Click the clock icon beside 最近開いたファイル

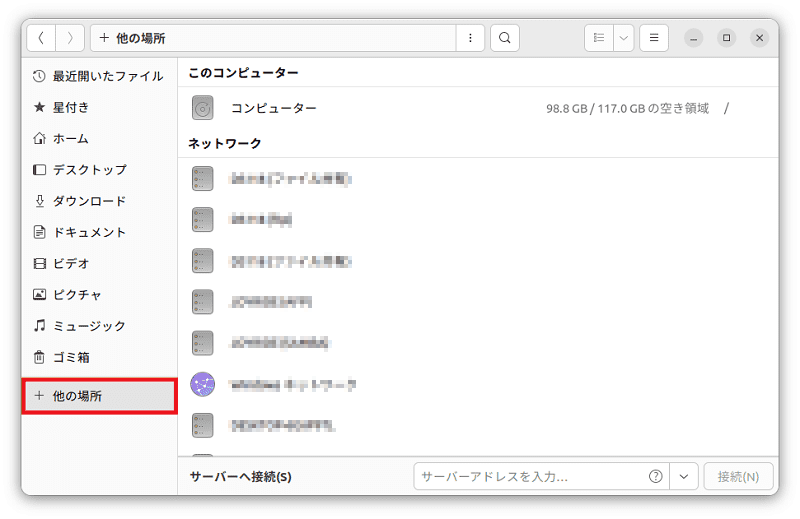[39, 77]
